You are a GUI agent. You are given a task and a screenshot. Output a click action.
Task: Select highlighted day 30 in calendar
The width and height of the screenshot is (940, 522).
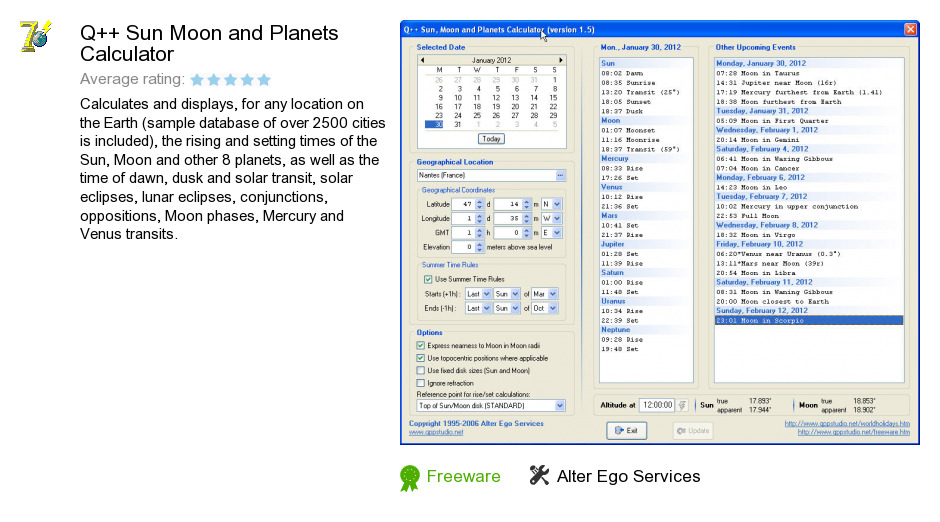pyautogui.click(x=434, y=125)
